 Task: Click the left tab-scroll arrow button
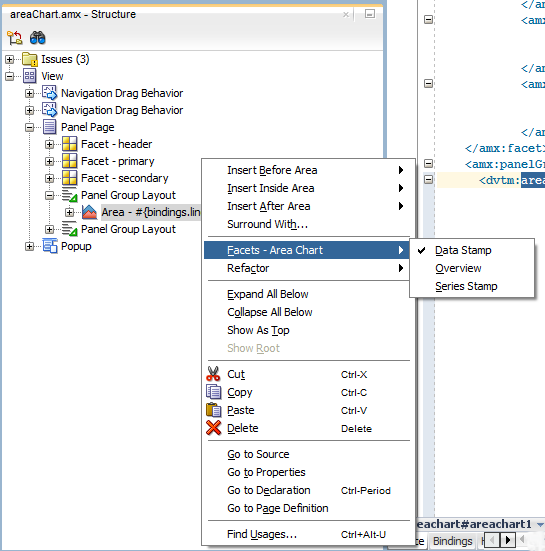tap(493, 539)
